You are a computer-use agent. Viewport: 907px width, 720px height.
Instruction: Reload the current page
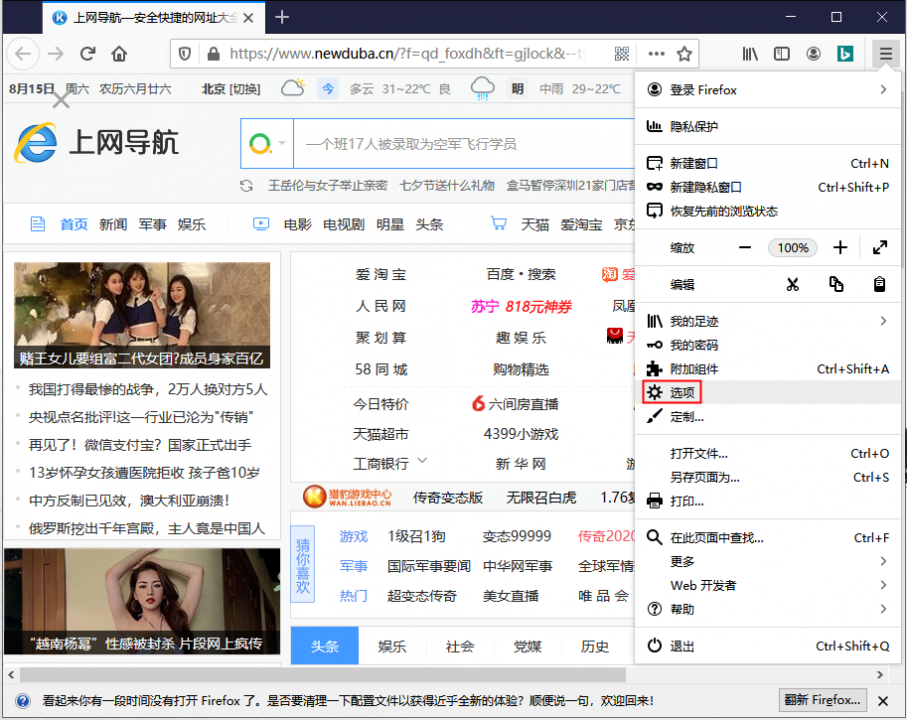click(x=87, y=54)
